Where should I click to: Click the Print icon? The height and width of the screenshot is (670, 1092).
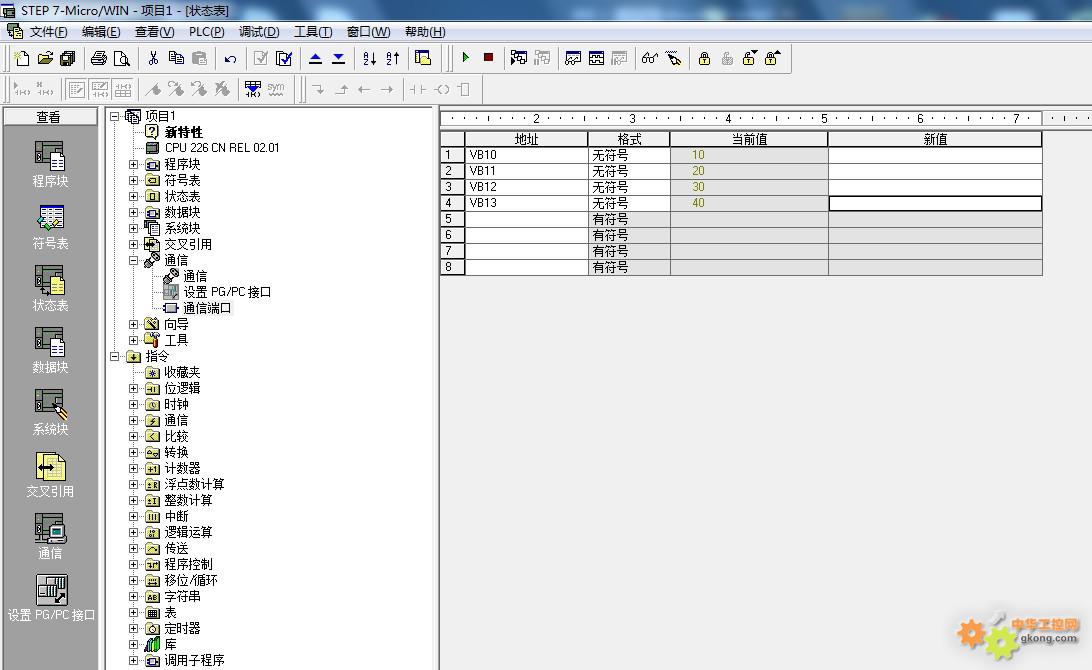99,59
